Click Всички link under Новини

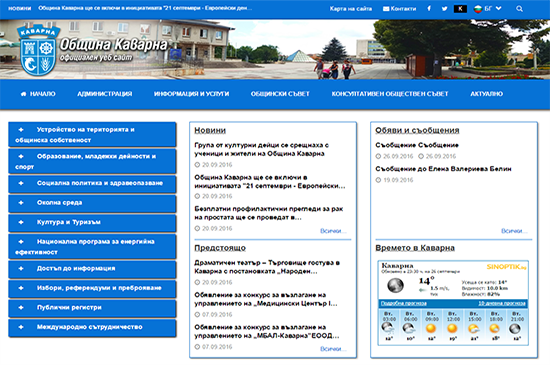(333, 231)
